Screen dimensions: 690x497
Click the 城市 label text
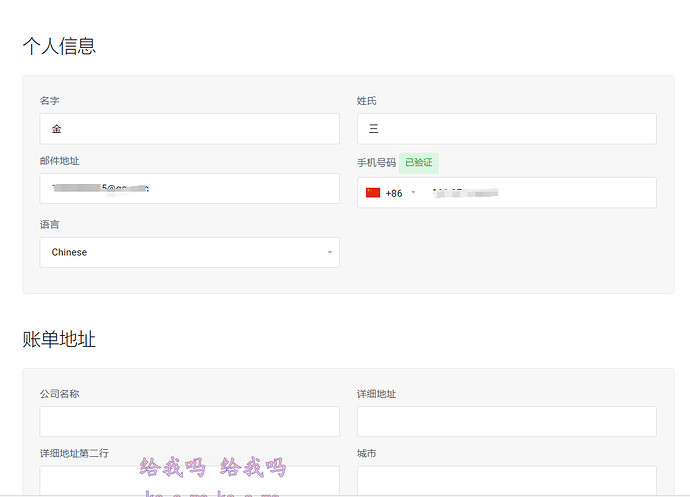tap(367, 453)
